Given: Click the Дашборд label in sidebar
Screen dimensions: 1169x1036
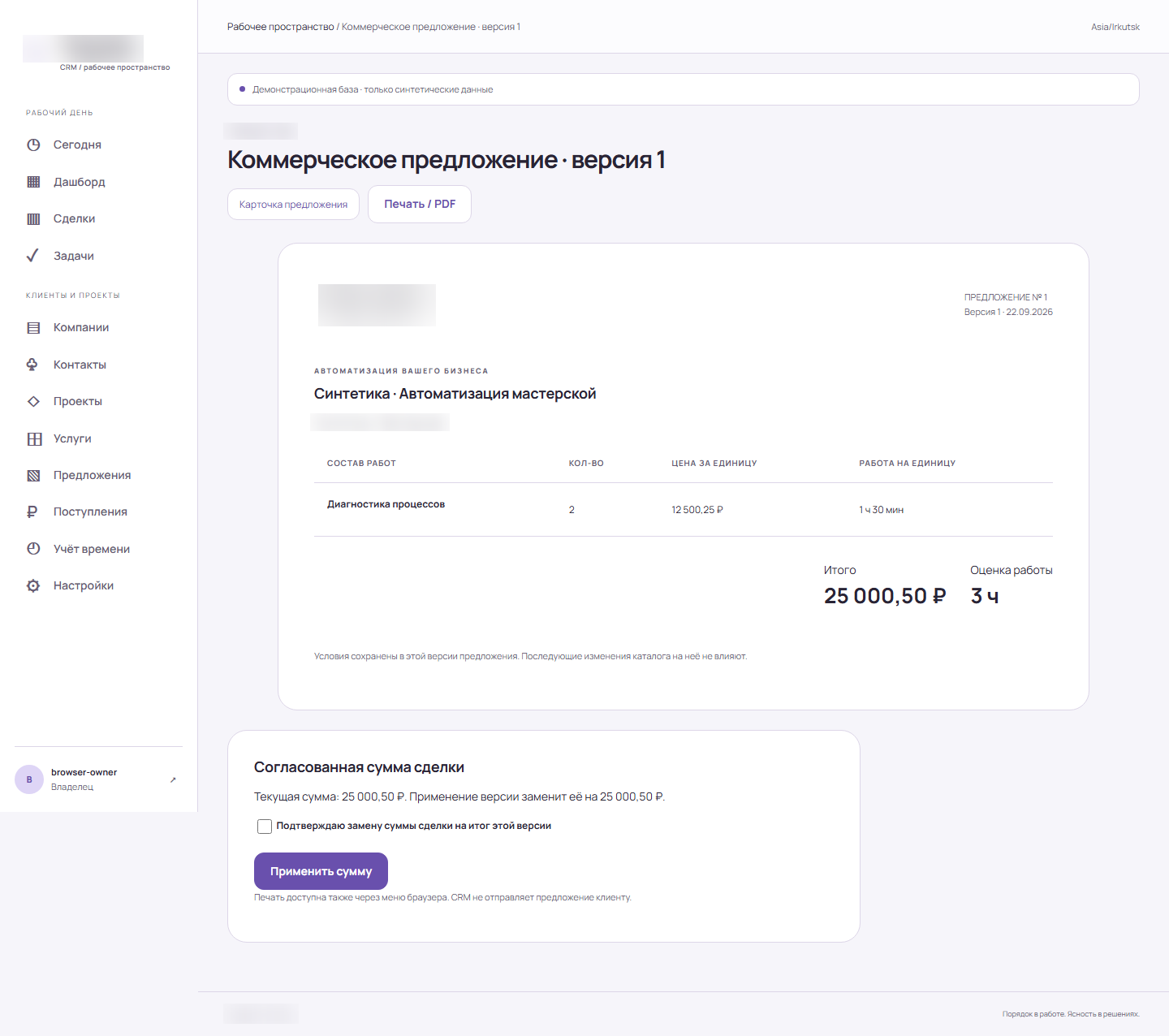Looking at the screenshot, I should coord(80,182).
